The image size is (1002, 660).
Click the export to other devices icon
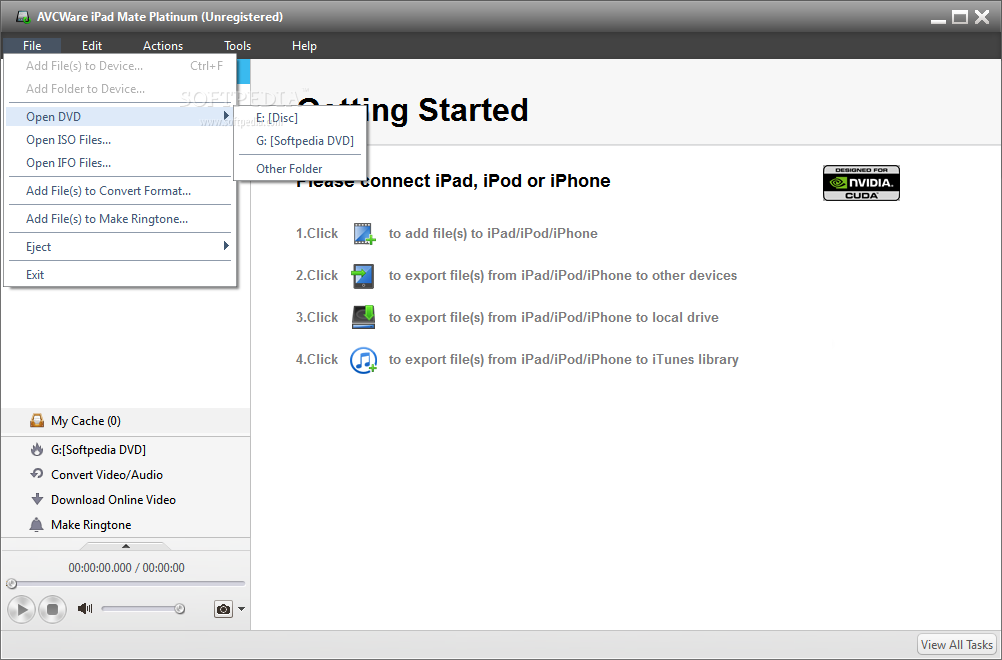(363, 276)
